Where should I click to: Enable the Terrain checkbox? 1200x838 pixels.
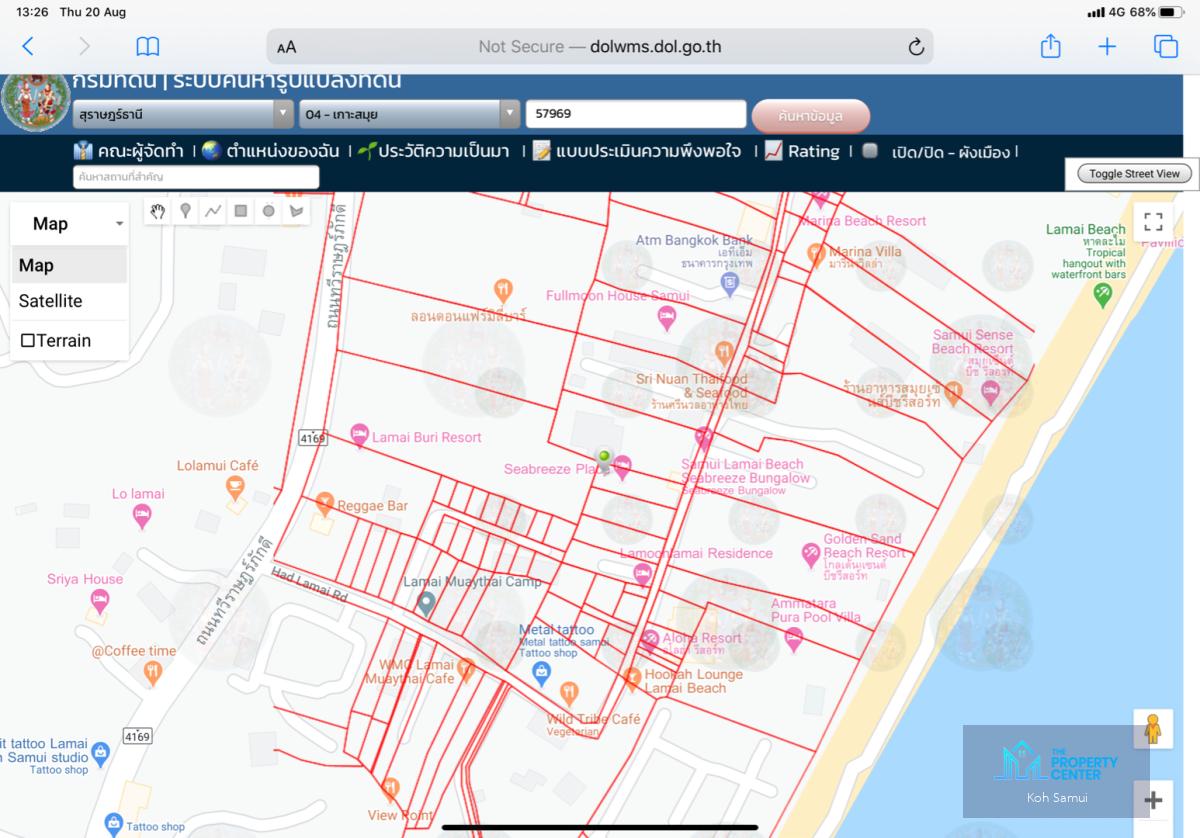pyautogui.click(x=28, y=341)
